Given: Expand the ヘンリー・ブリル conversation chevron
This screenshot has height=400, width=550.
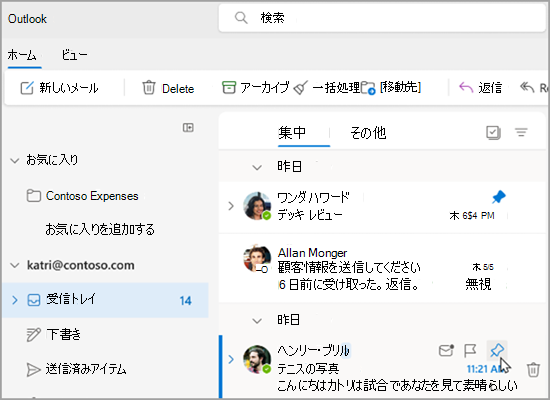Looking at the screenshot, I should click(231, 359).
